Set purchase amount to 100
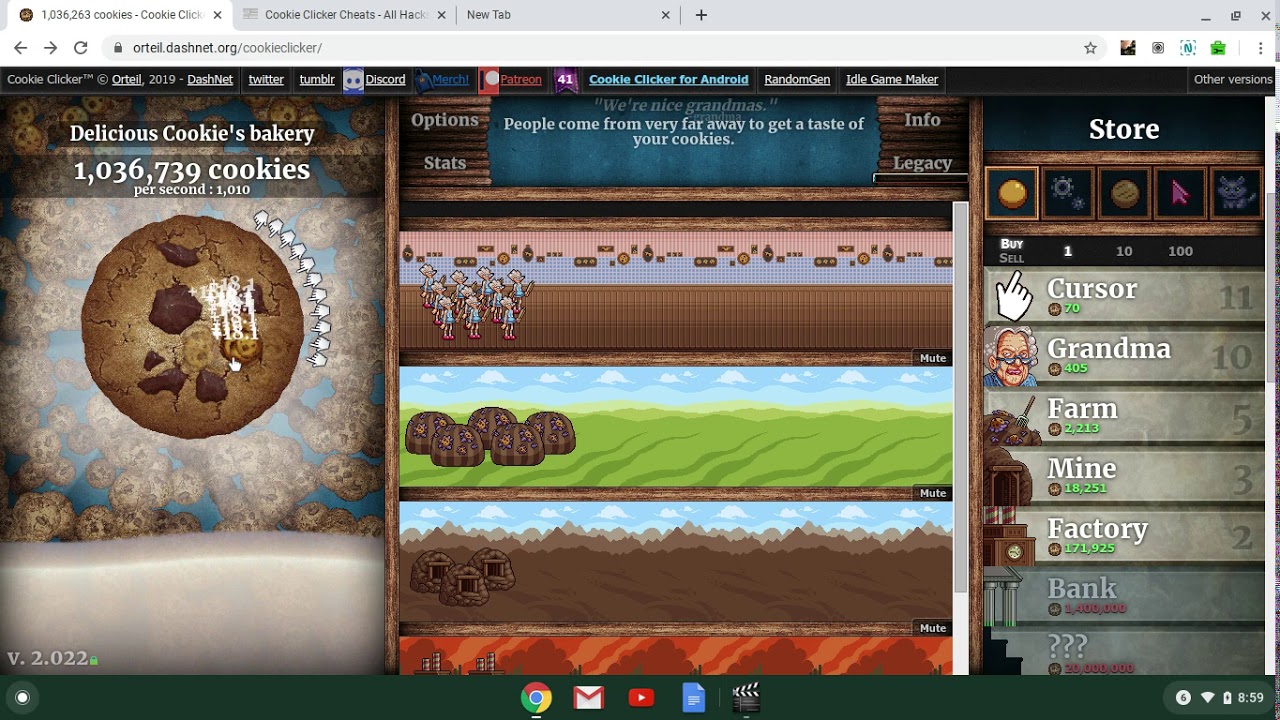Image resolution: width=1280 pixels, height=720 pixels. (1181, 251)
